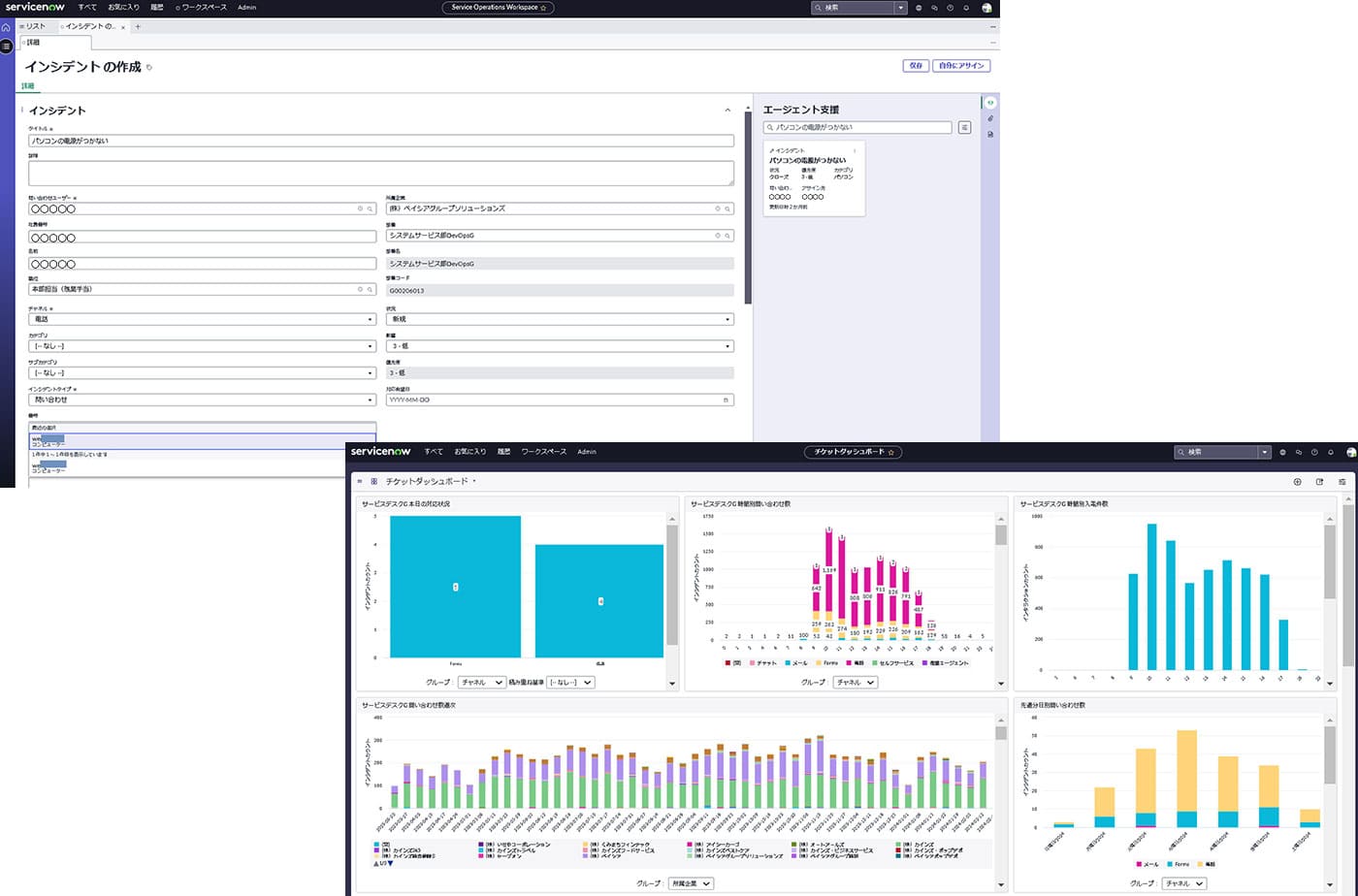
Task: Click the scrollbar of the incident form
Action: point(747,208)
